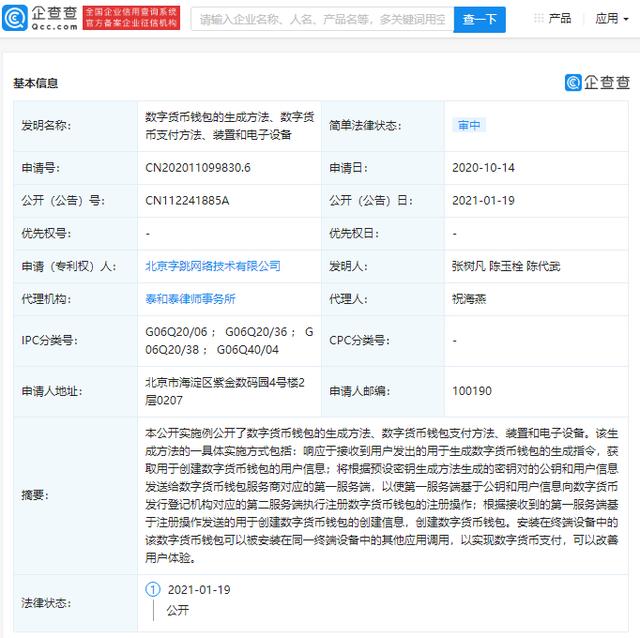Click the 代理机构 label

(x=46, y=299)
